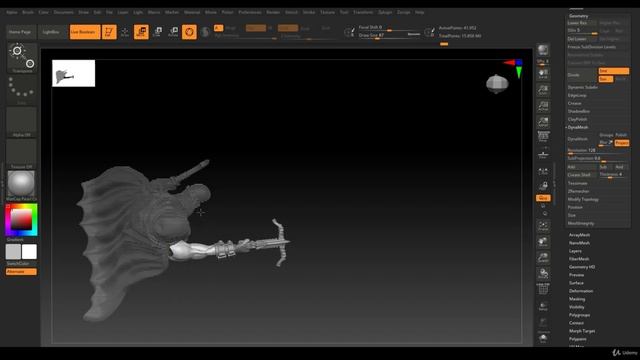Expand the Crease section
The height and width of the screenshot is (360, 640).
[x=574, y=103]
